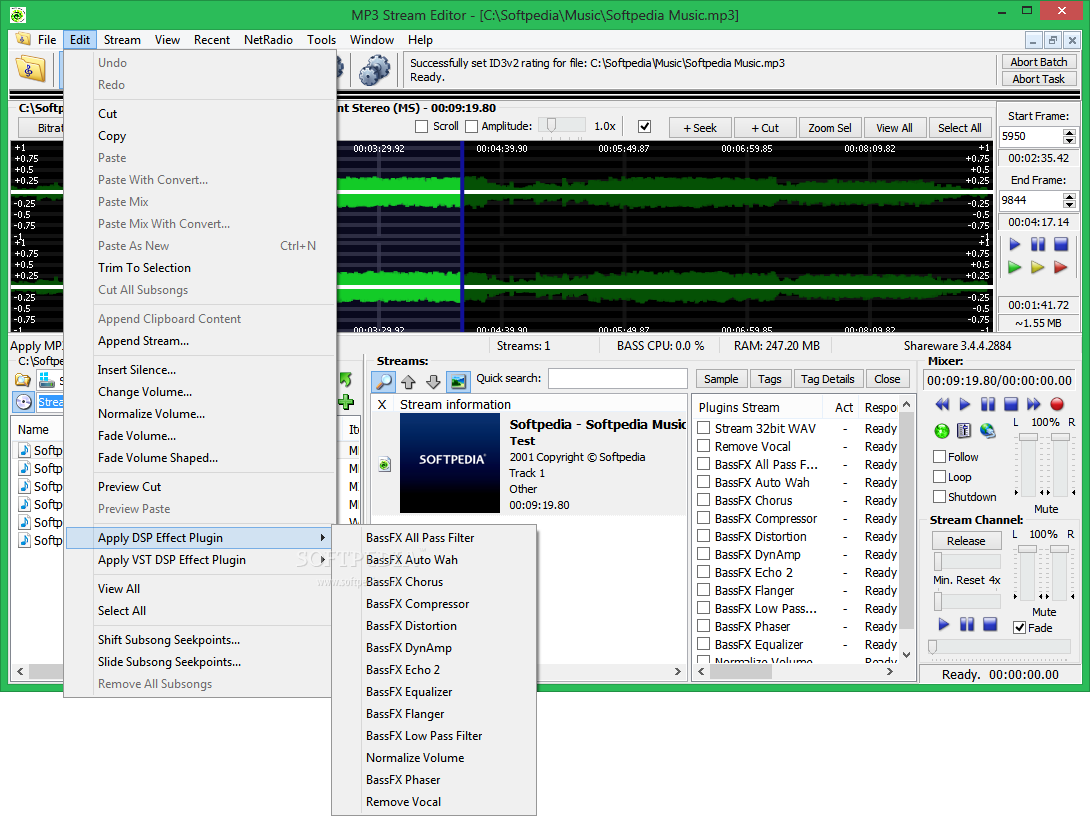Uncheck the Fade checkbox
Image resolution: width=1090 pixels, height=816 pixels.
[x=1020, y=628]
